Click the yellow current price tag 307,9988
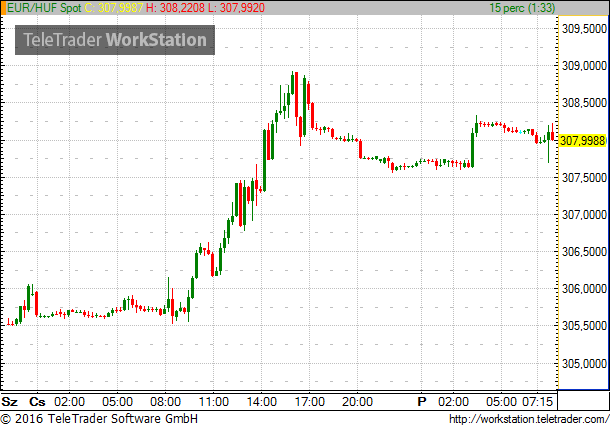 583,140
